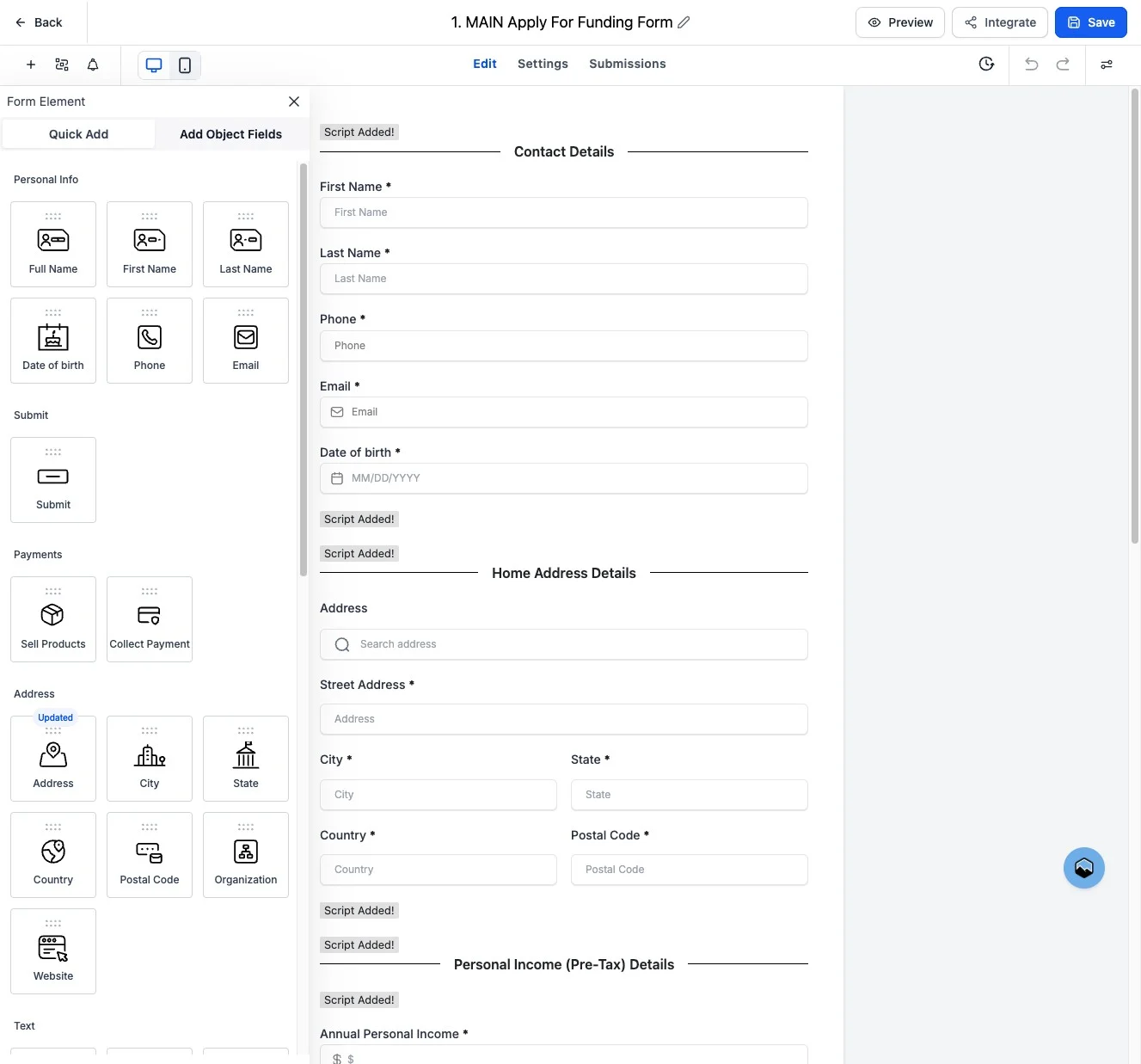Click the Phone input field
The height and width of the screenshot is (1064, 1141).
[564, 346]
